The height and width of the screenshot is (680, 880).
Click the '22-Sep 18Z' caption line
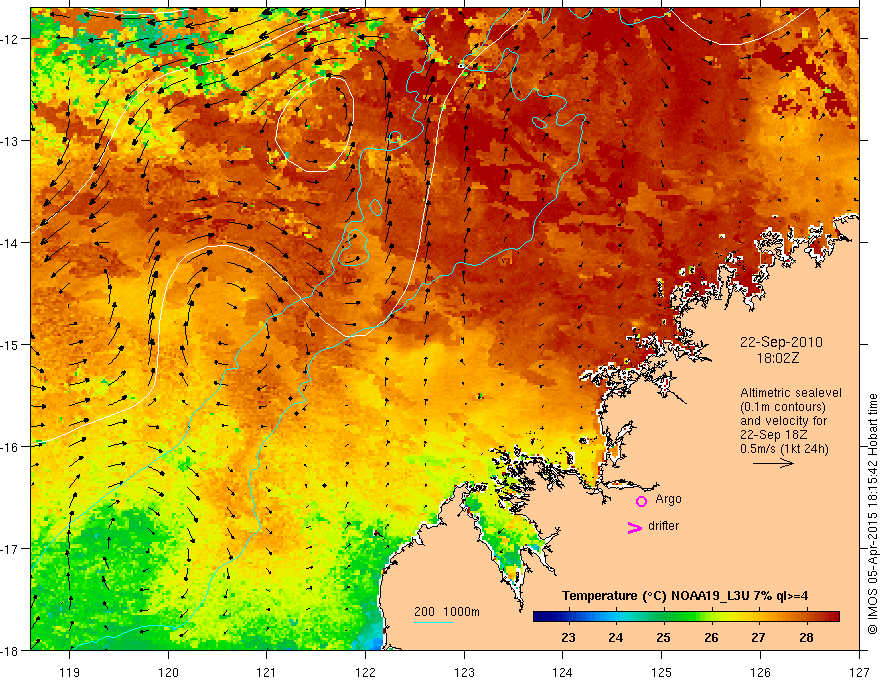pos(774,435)
